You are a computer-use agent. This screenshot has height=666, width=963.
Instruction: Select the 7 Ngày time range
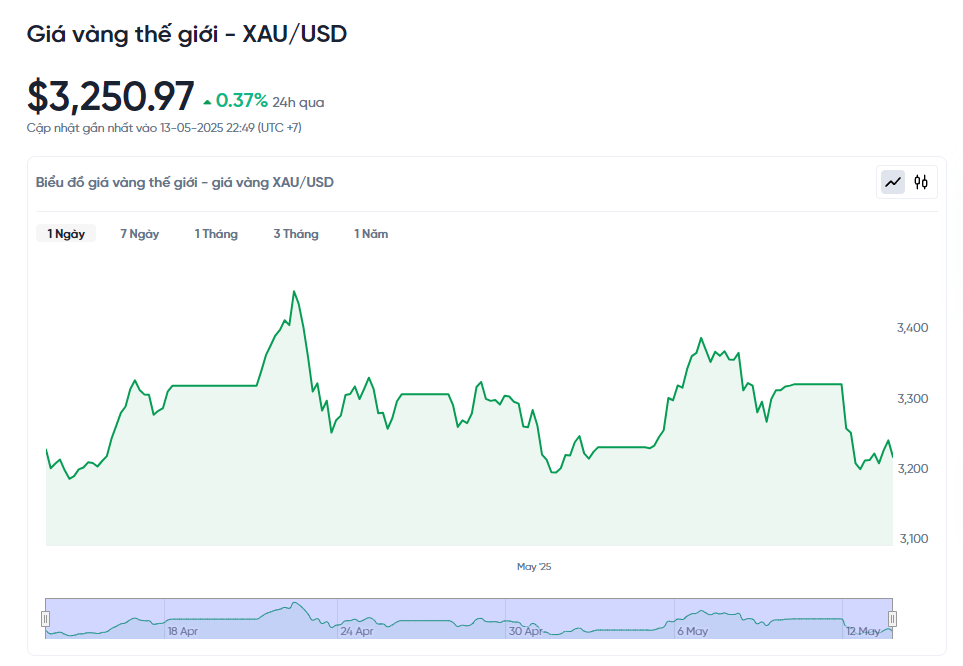(x=139, y=234)
